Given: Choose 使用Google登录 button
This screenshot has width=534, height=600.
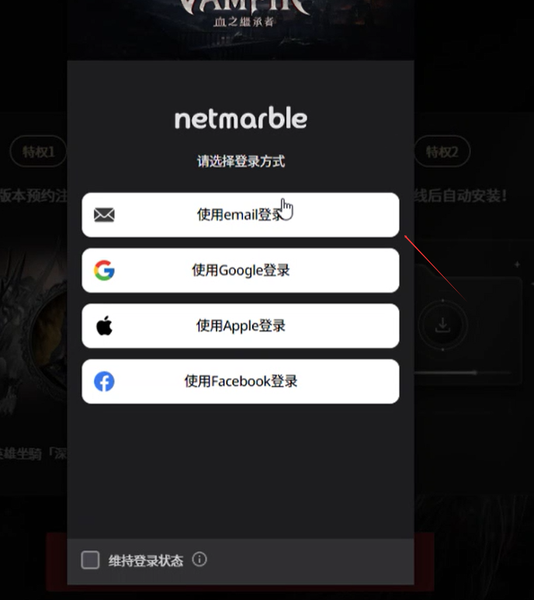Looking at the screenshot, I should point(241,271).
